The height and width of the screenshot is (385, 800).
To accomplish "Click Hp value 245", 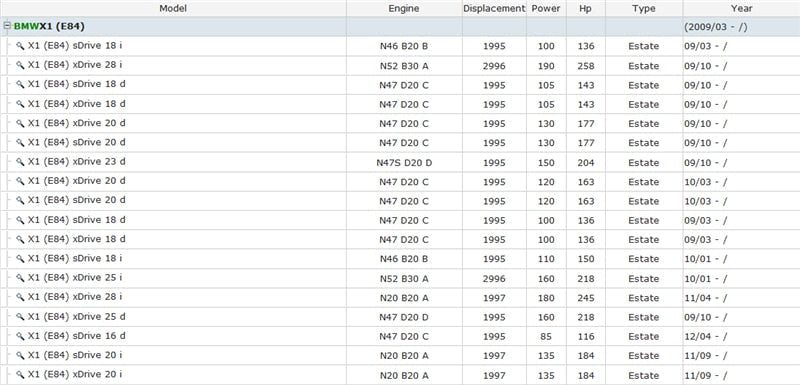I will tap(586, 298).
